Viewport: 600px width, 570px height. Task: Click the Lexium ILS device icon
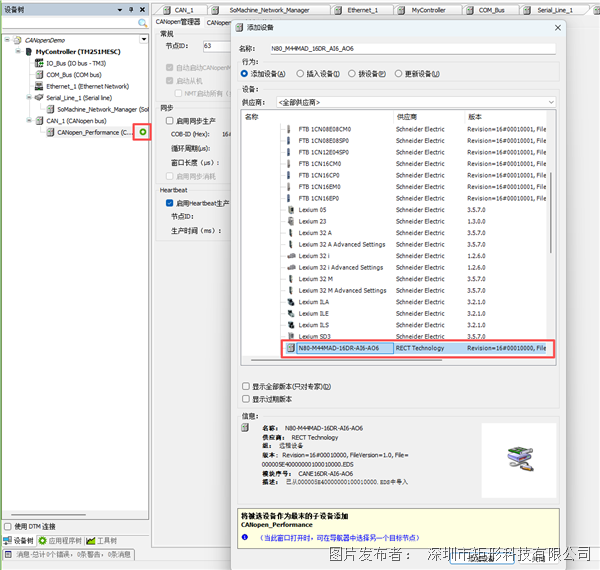point(291,325)
